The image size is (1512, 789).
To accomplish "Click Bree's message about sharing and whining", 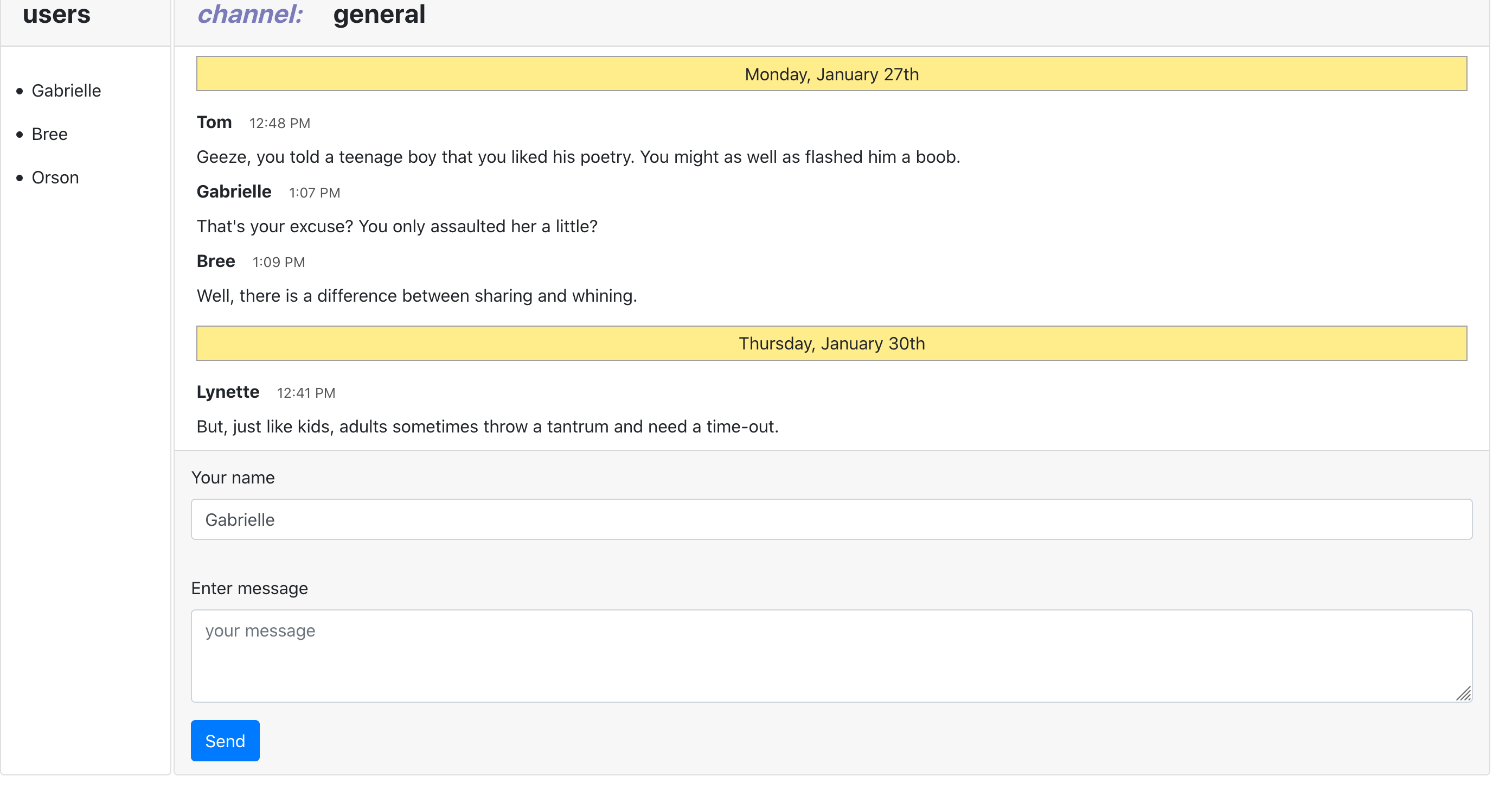I will (x=417, y=296).
